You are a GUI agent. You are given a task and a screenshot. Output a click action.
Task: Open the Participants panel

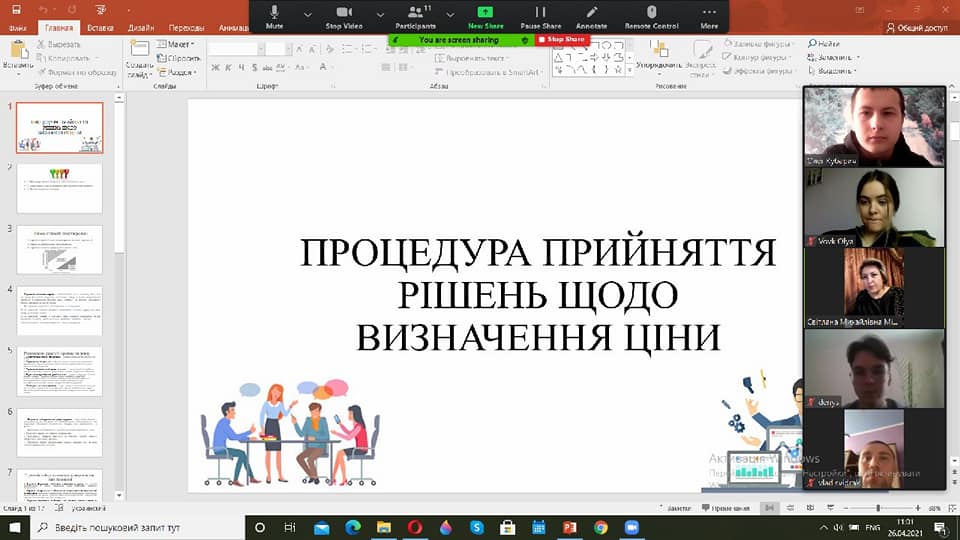pos(415,14)
